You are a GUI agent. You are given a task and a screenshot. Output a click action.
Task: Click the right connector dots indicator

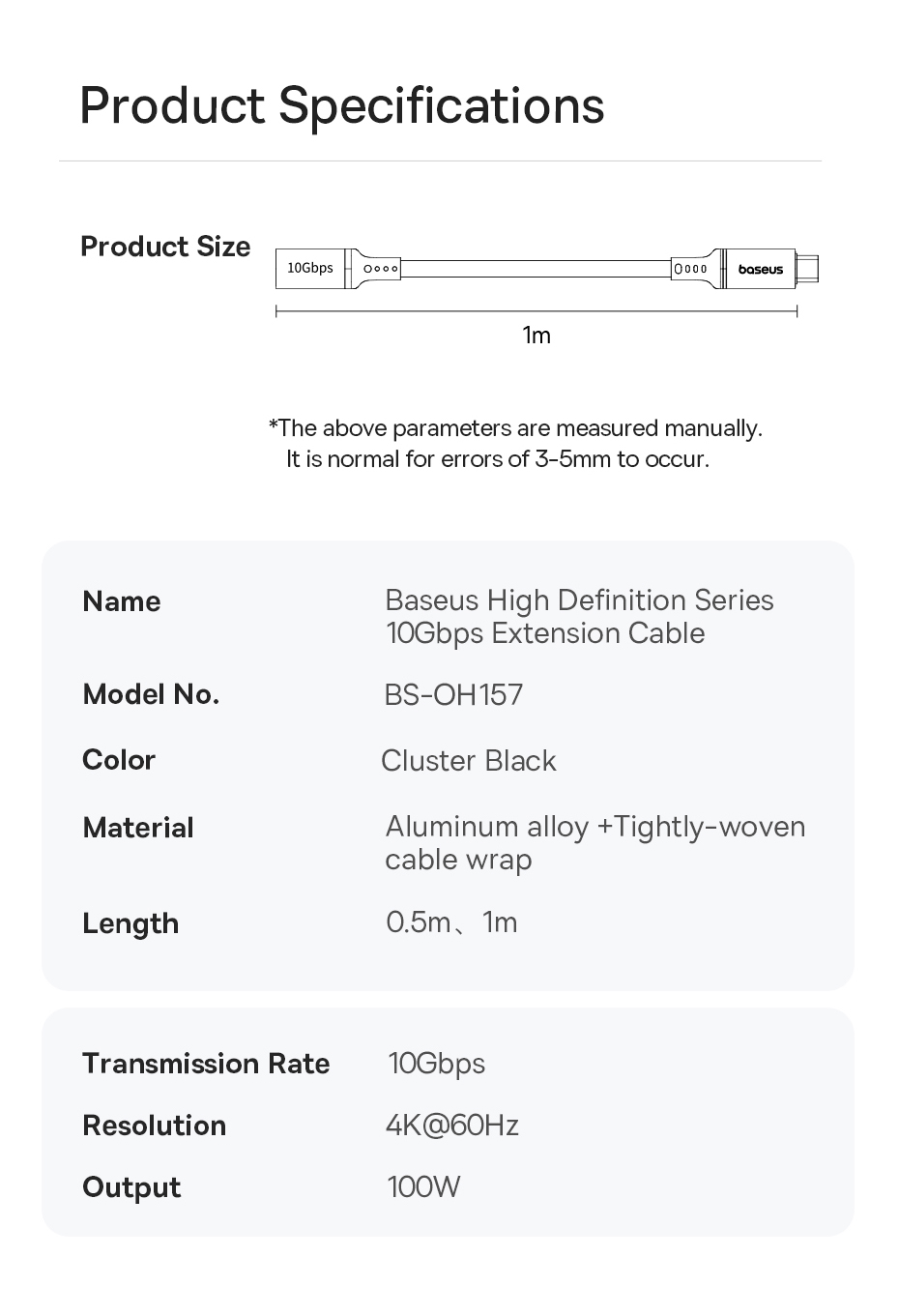click(x=690, y=269)
